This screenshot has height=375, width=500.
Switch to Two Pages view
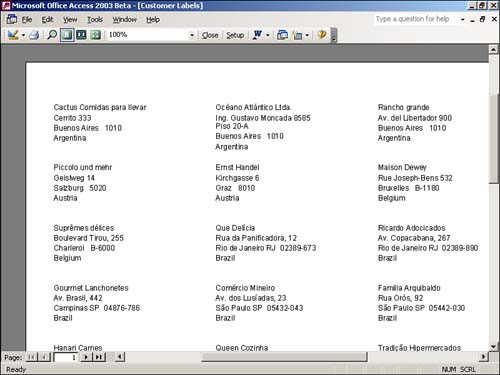point(81,35)
